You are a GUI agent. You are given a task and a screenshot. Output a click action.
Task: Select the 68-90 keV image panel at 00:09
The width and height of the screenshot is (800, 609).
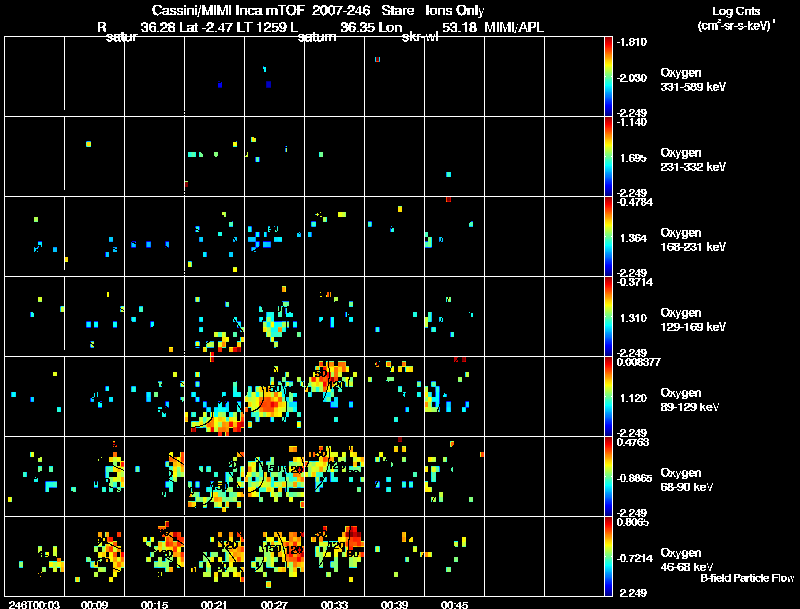(x=94, y=477)
